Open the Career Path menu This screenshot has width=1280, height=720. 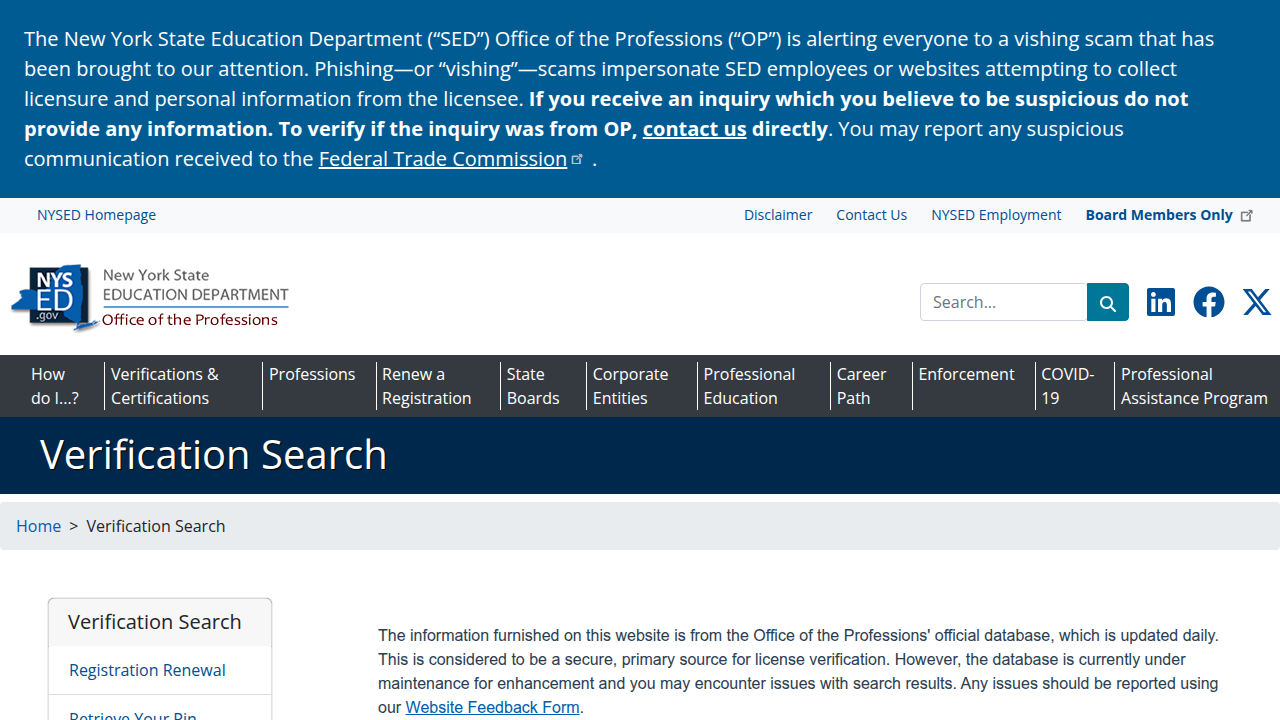pyautogui.click(x=861, y=386)
